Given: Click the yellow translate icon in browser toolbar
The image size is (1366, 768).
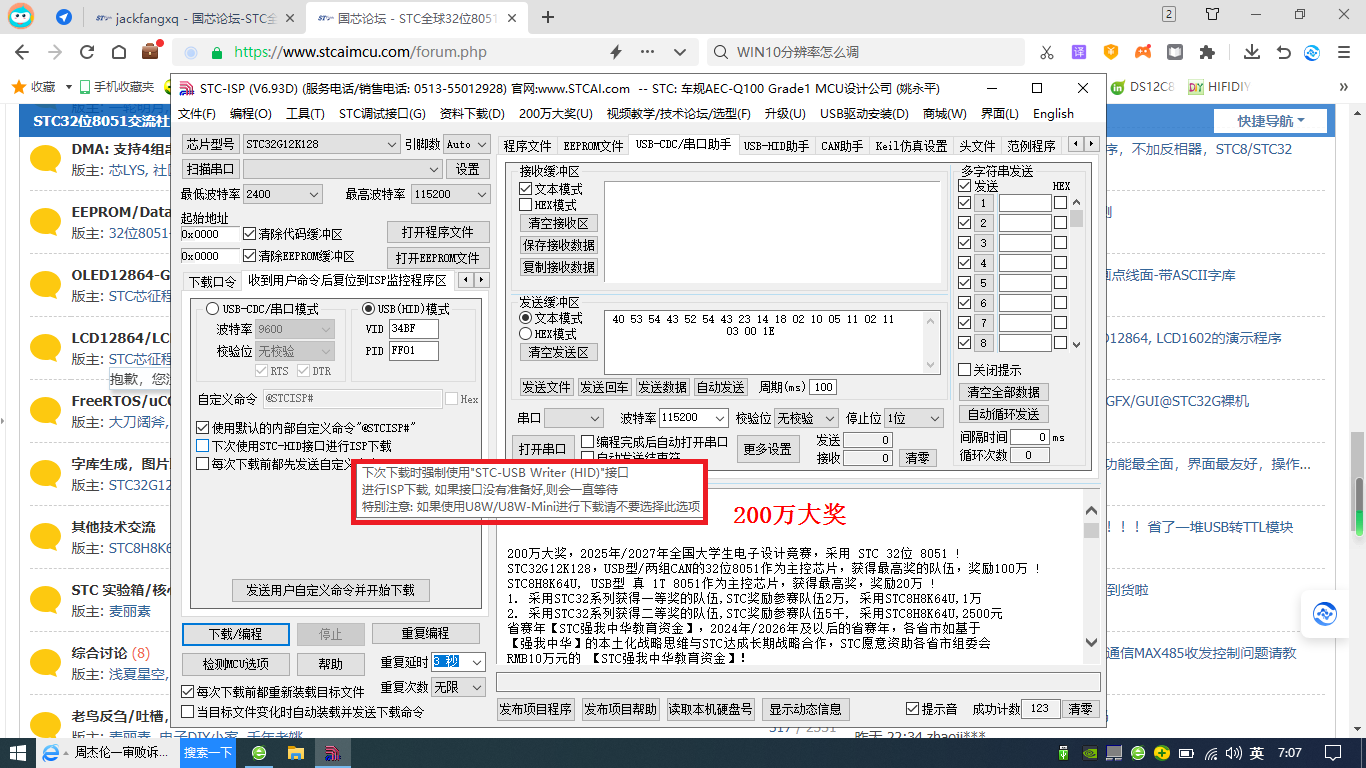Looking at the screenshot, I should coord(1079,52).
